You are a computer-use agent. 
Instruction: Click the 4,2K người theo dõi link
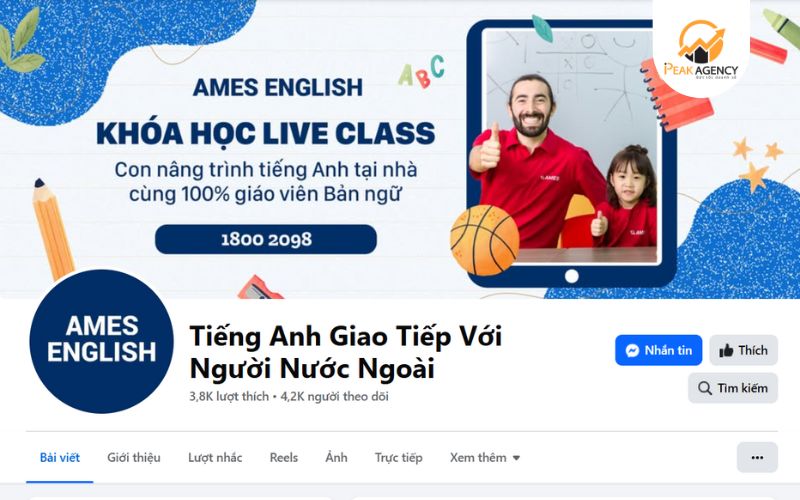[334, 396]
